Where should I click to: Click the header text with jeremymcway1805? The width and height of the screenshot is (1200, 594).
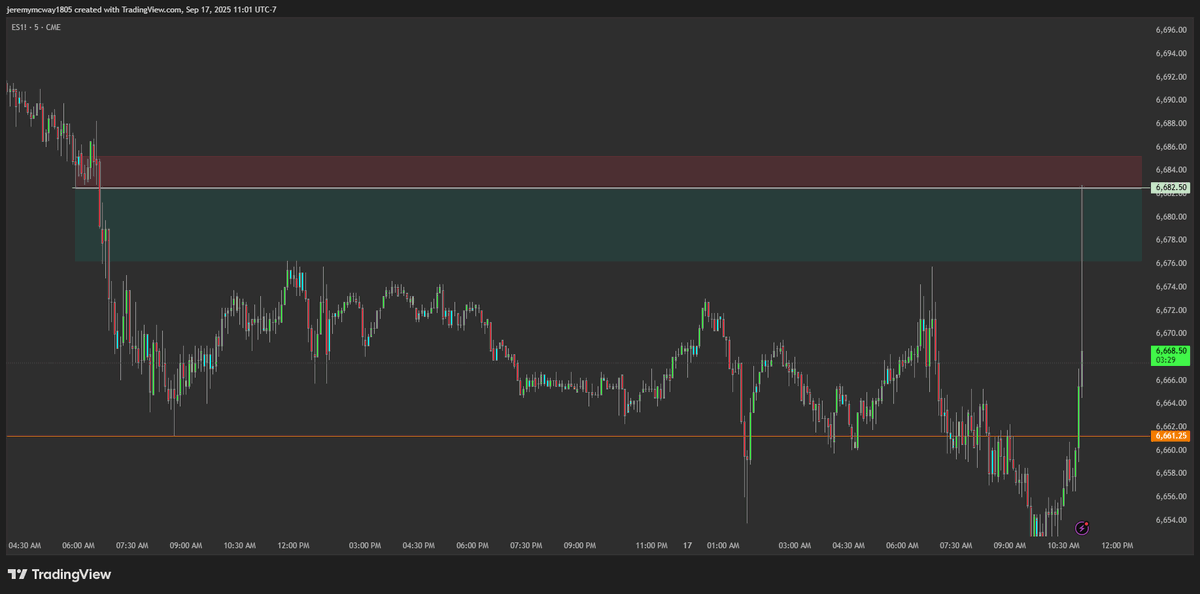point(141,9)
